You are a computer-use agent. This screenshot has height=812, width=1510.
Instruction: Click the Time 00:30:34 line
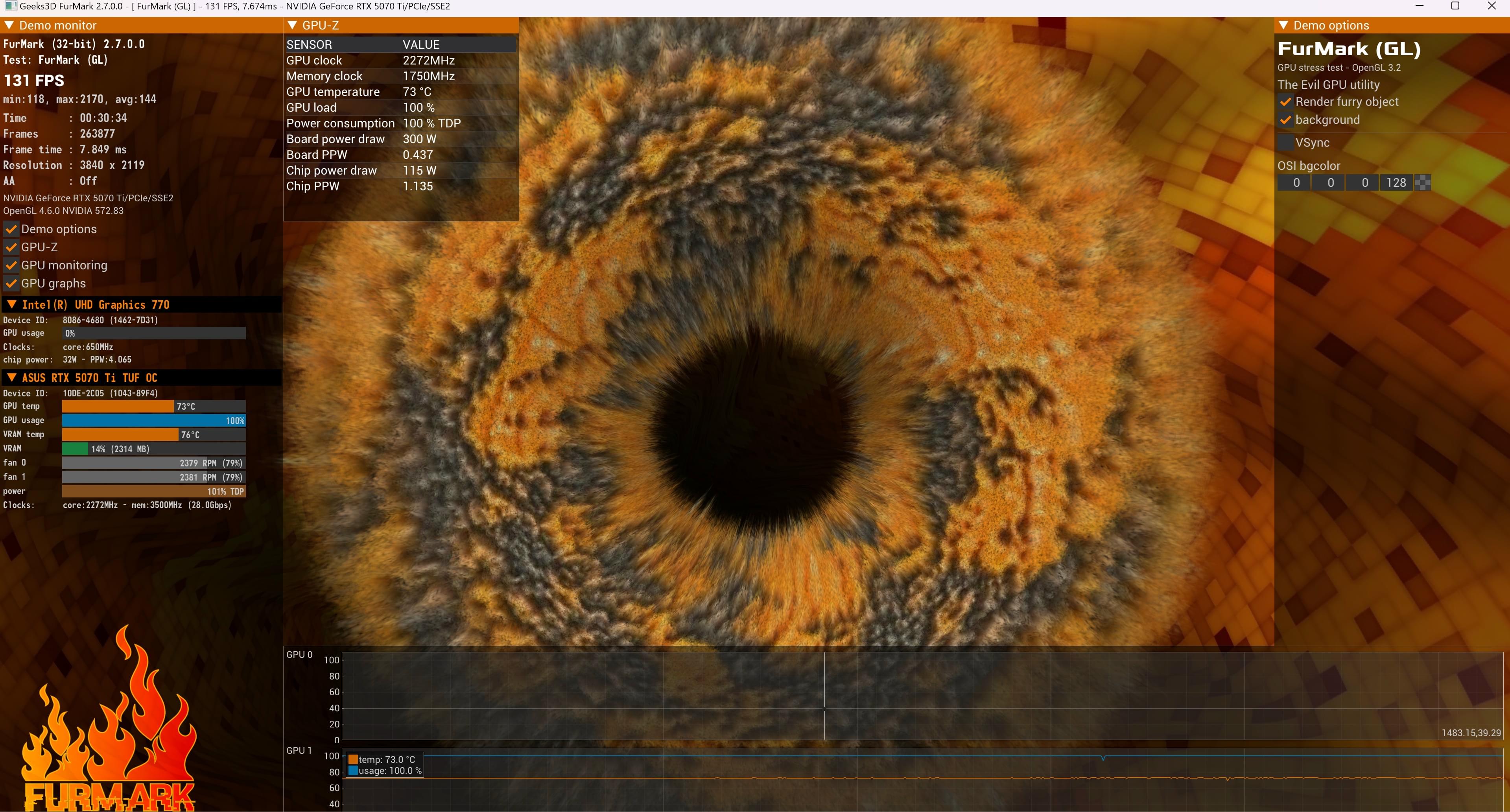(x=65, y=118)
